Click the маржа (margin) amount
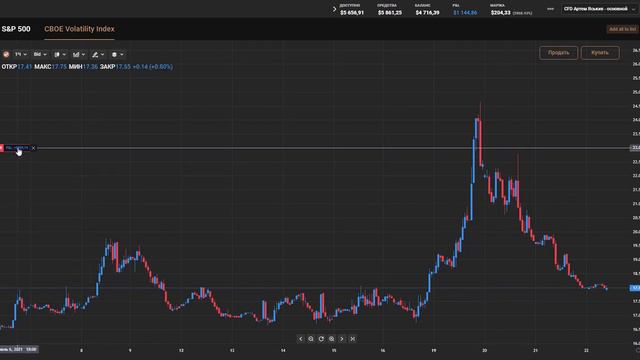This screenshot has height=360, width=640. [x=500, y=13]
